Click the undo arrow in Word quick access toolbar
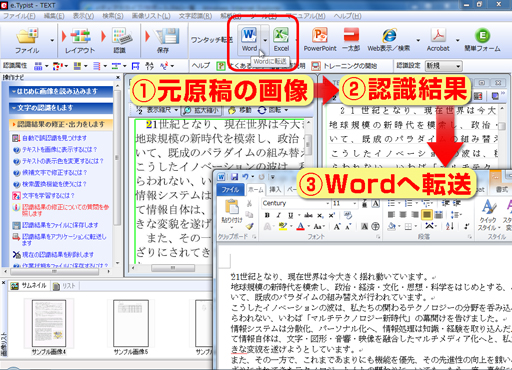 245,177
